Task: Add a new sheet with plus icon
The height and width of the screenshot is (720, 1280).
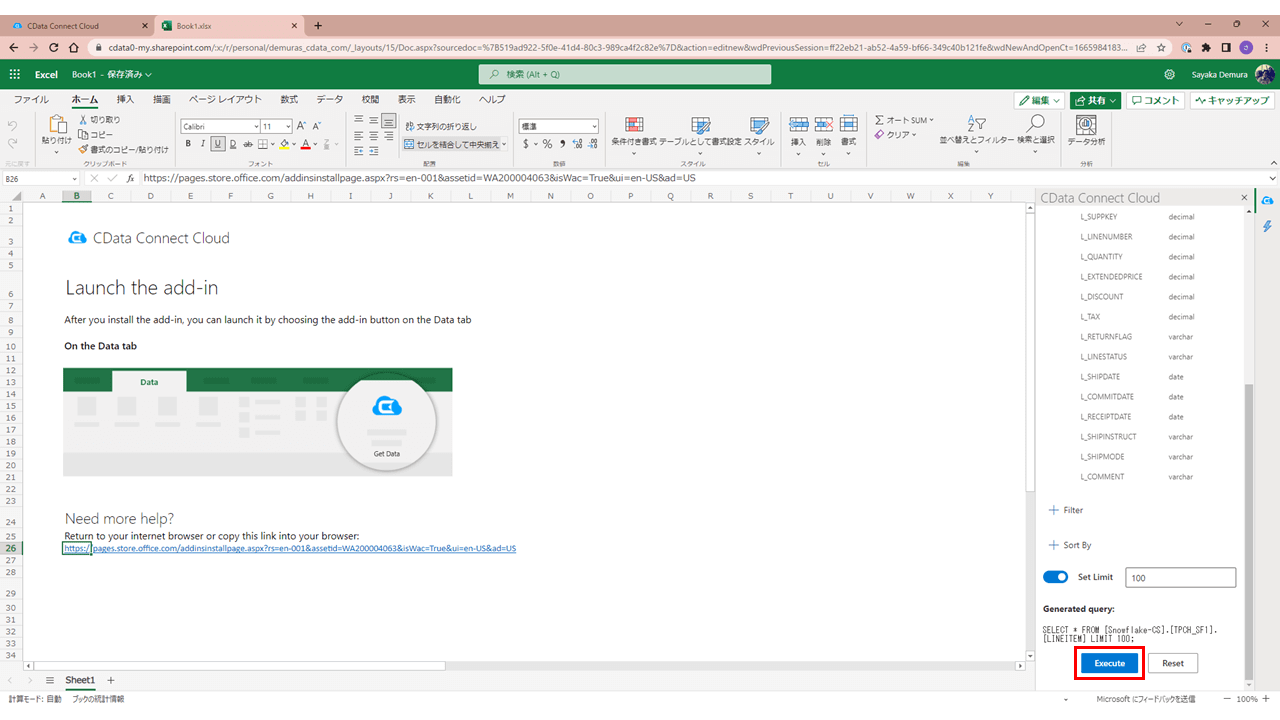Action: tap(111, 680)
